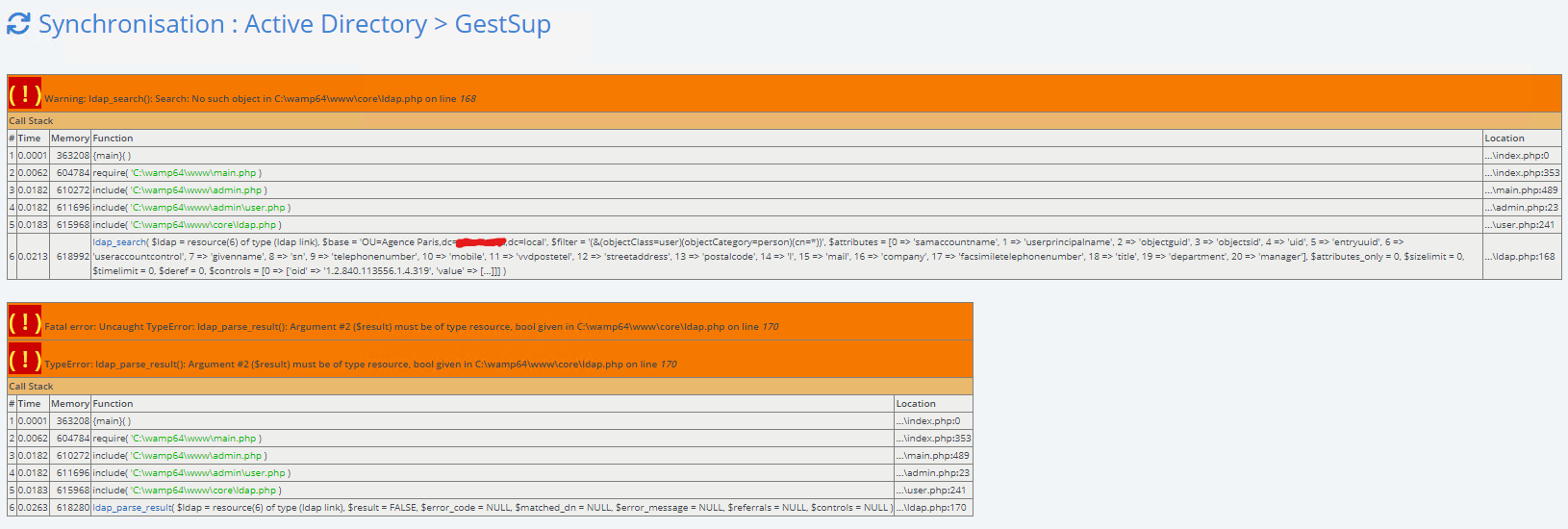Click main.php require row in Fatal error stack
This screenshot has width=1568, height=529.
pos(490,439)
